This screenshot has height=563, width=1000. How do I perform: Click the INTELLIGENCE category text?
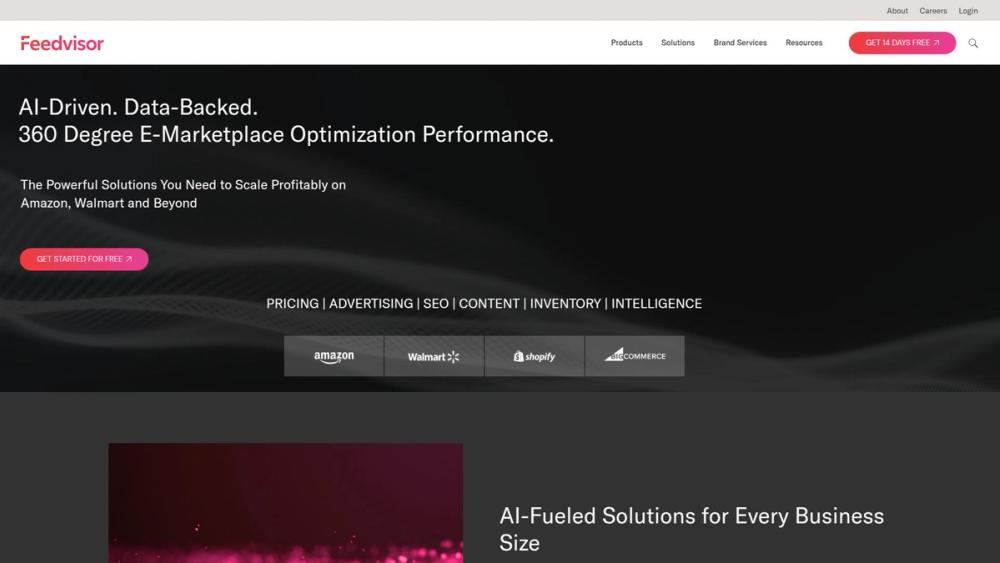coord(656,303)
